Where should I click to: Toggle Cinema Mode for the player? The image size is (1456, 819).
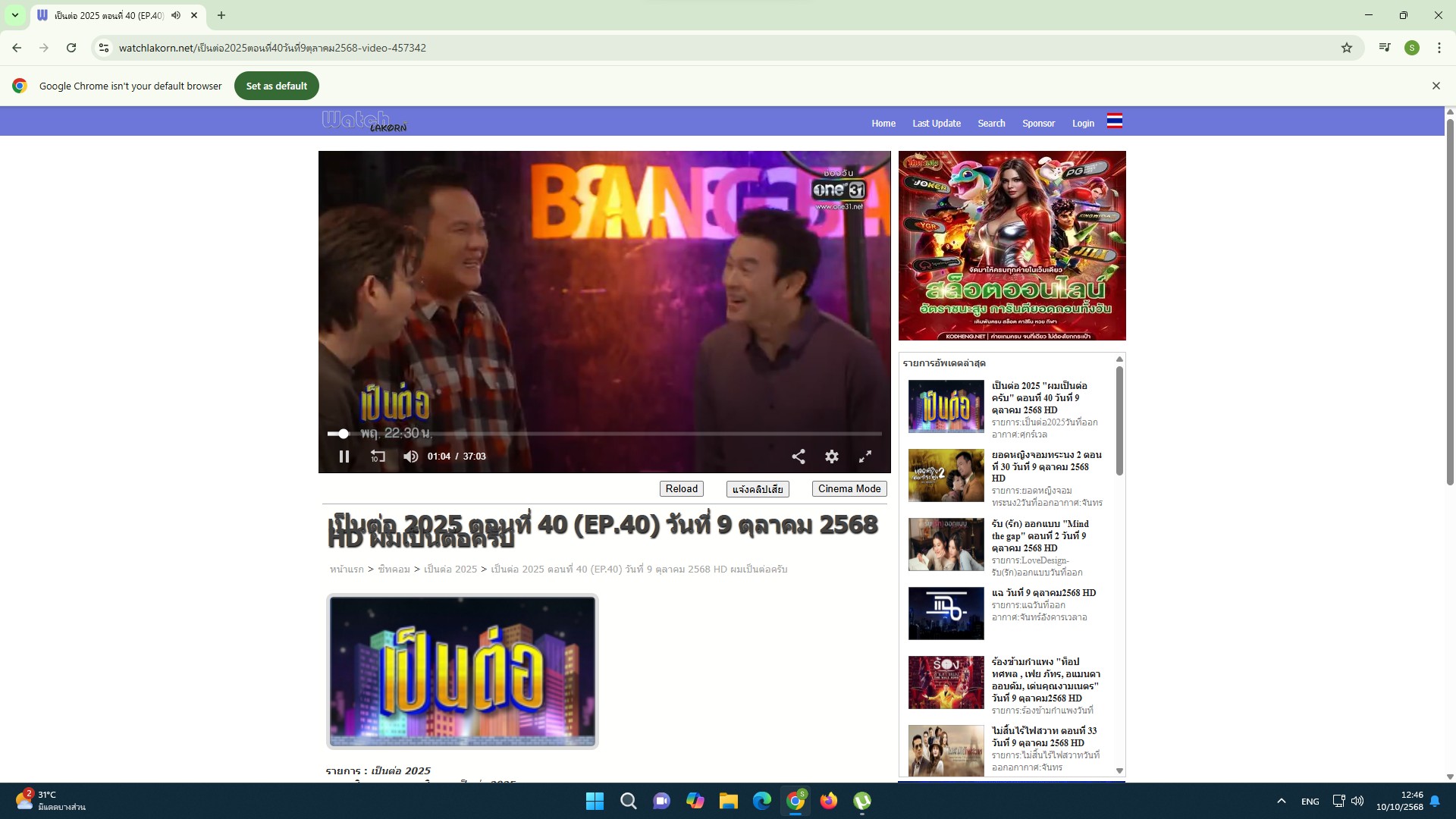click(849, 489)
